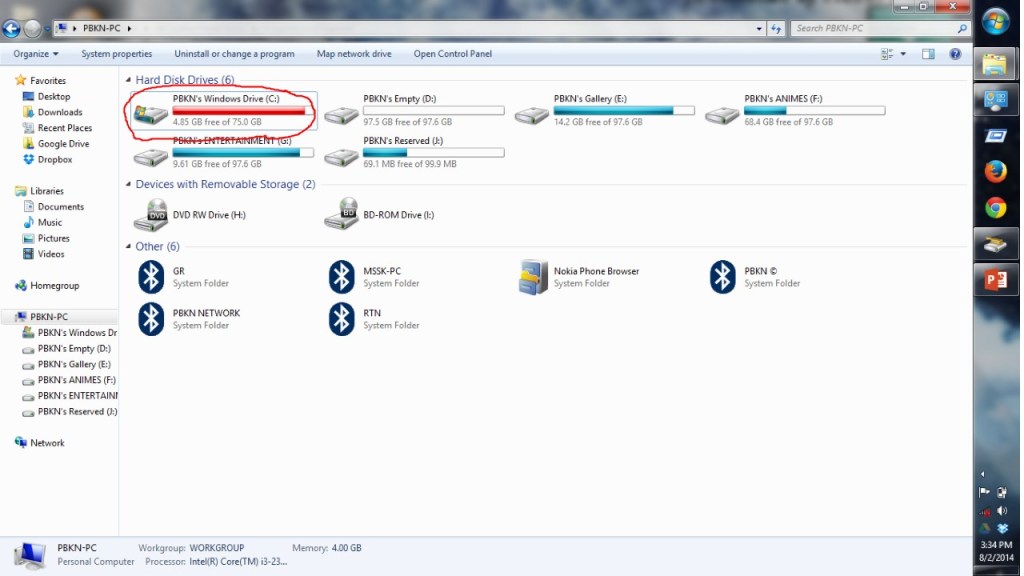This screenshot has width=1024, height=576.
Task: Click the Search PBKN-PC input box
Action: click(874, 29)
